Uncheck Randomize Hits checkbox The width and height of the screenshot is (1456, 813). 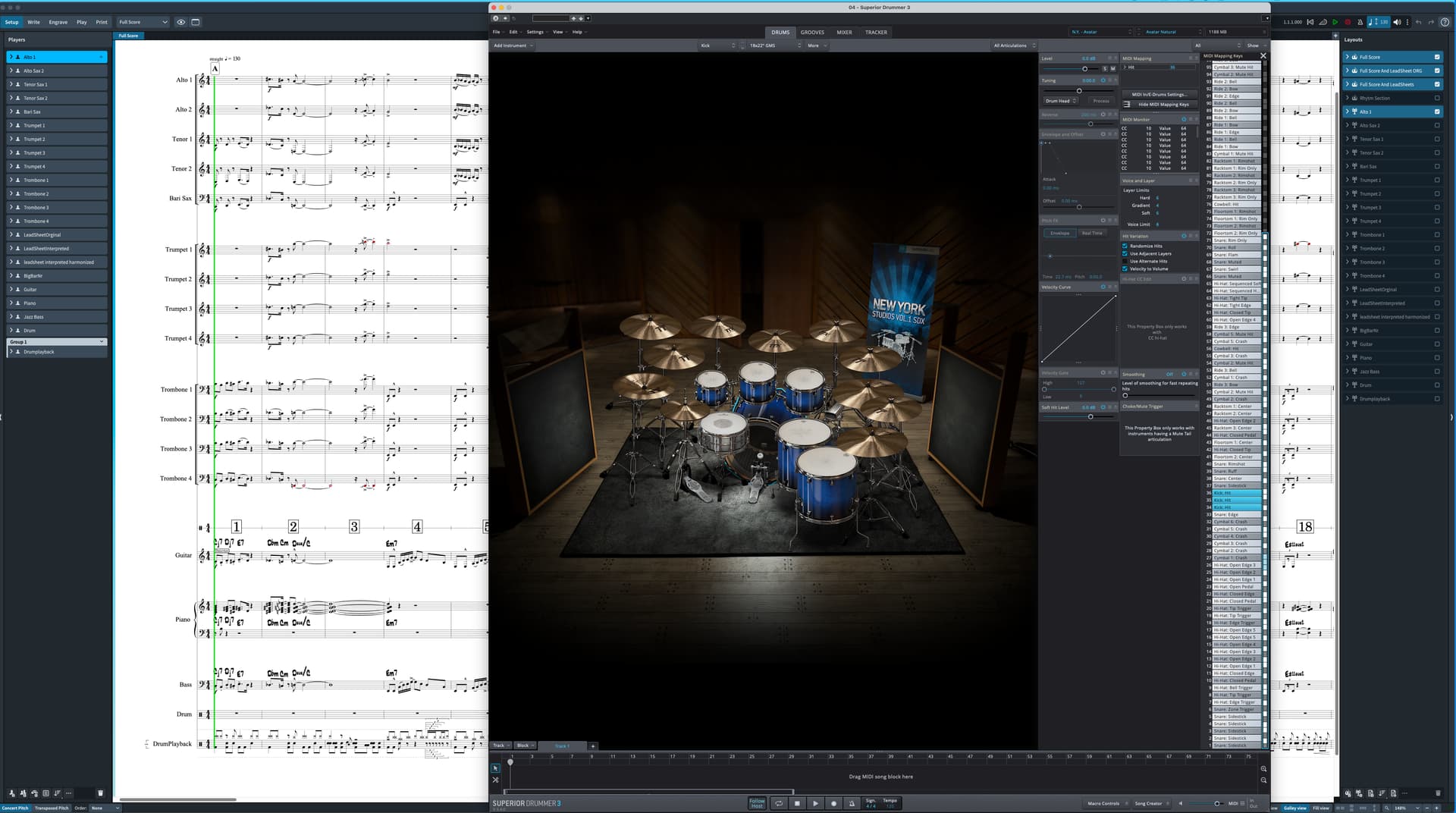pyautogui.click(x=1125, y=246)
